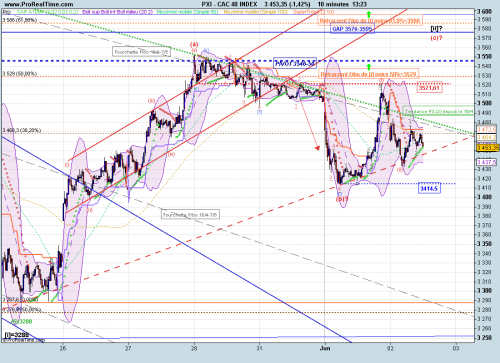
Task: Click the Boll sup Boll inf indicator label
Action: point(118,12)
